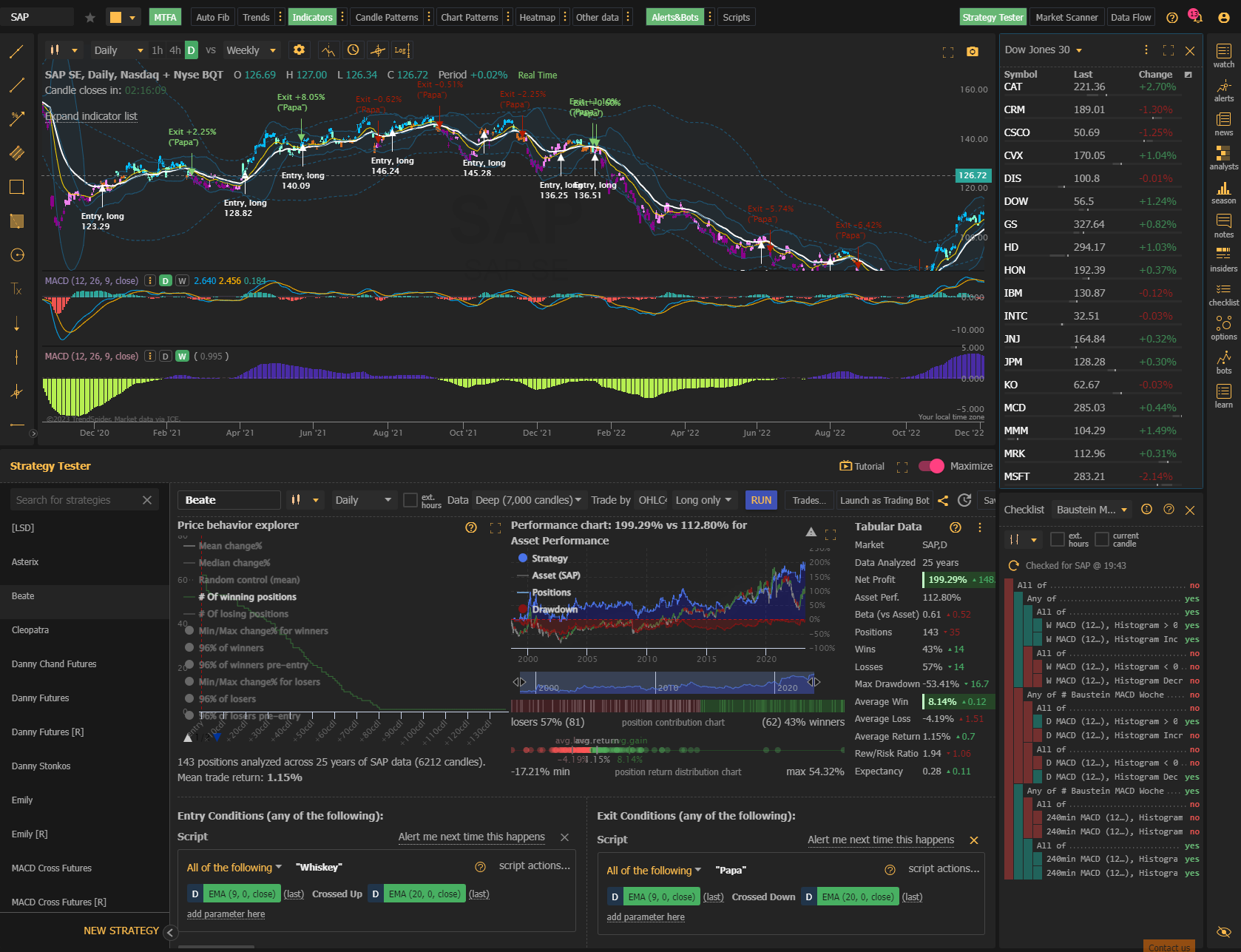The width and height of the screenshot is (1241, 952).
Task: Click the RUN button
Action: click(x=761, y=500)
